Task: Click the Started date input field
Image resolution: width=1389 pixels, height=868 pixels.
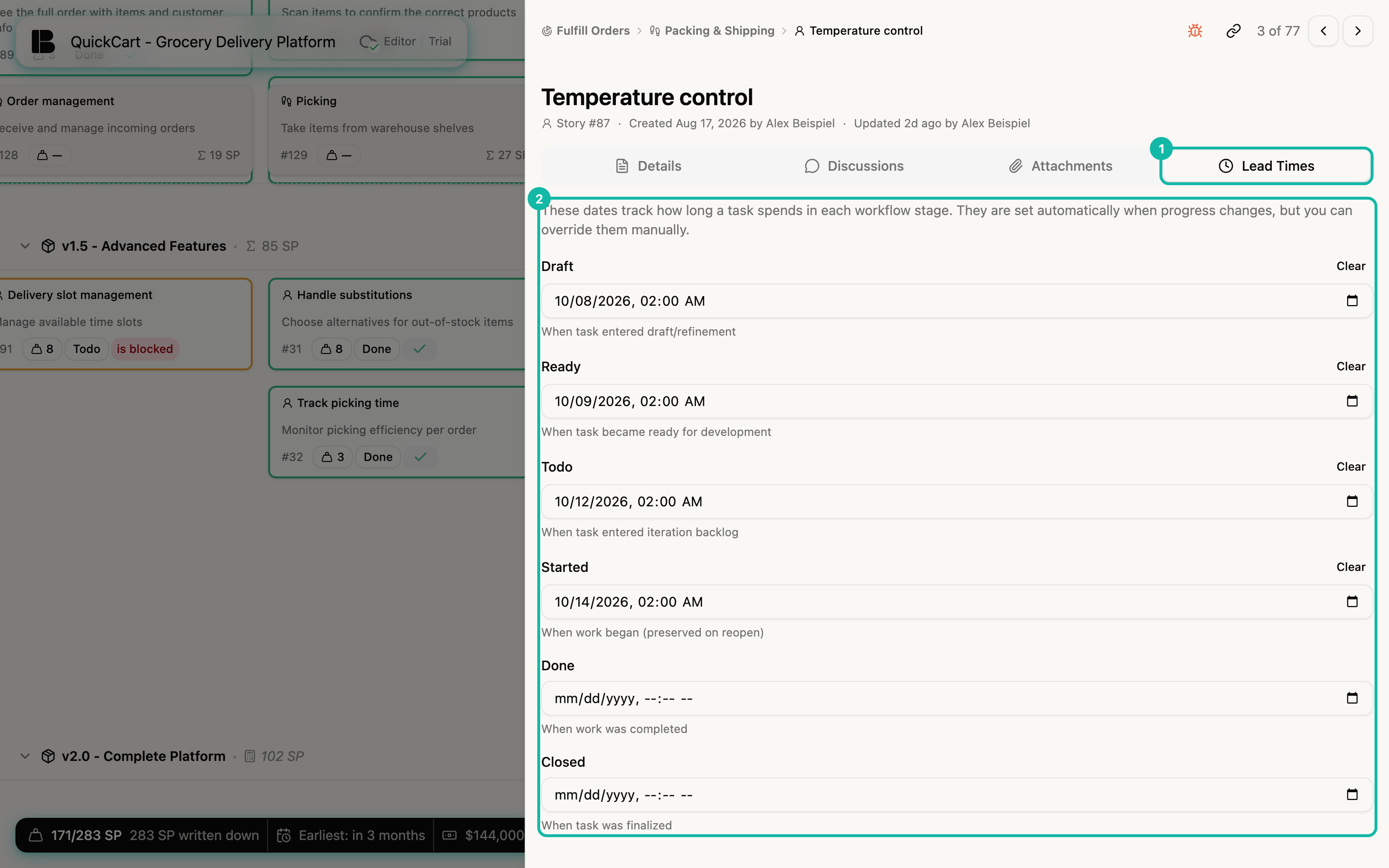Action: coord(957,602)
